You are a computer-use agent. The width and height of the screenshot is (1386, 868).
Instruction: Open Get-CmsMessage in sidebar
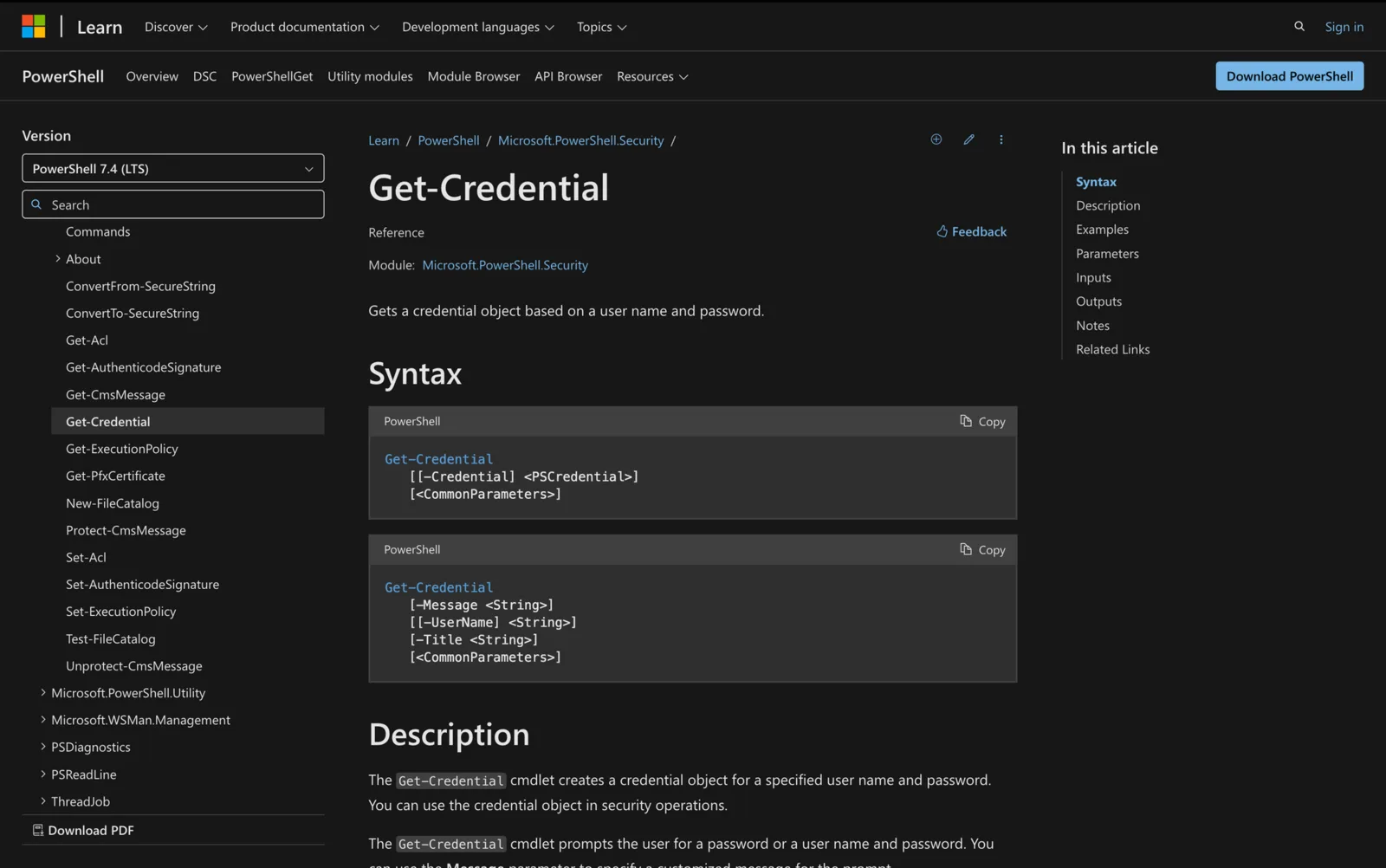(x=115, y=394)
